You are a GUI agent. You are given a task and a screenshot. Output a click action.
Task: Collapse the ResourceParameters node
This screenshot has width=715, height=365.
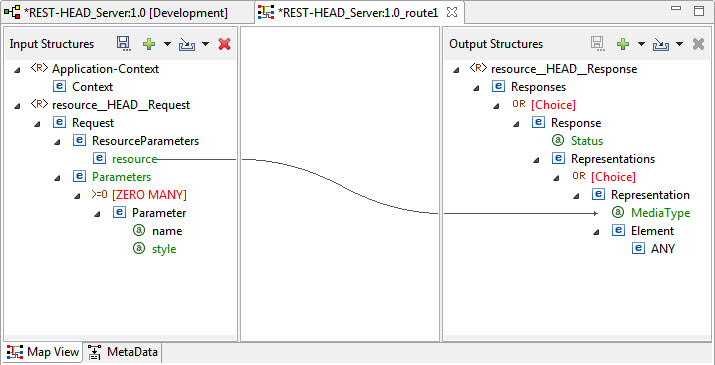57,142
